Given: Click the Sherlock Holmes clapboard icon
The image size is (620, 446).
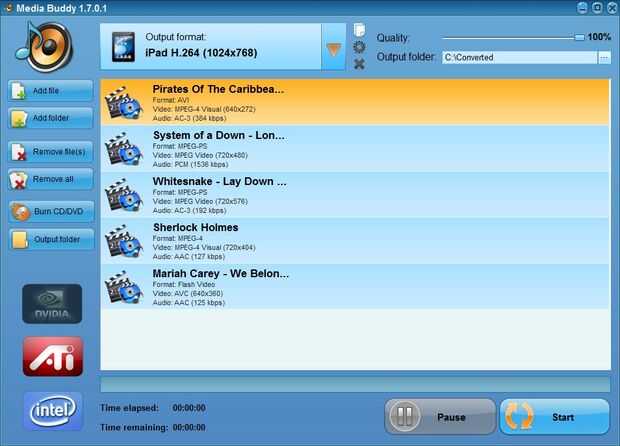Looking at the screenshot, I should tap(123, 241).
